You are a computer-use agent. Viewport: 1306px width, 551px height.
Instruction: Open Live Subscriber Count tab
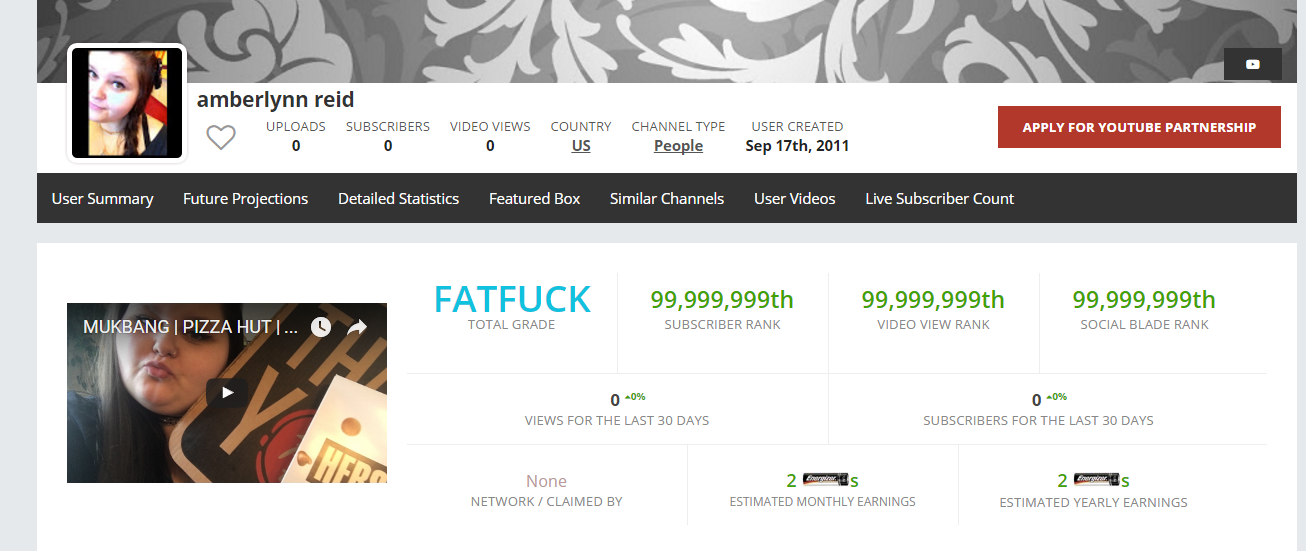coord(939,198)
